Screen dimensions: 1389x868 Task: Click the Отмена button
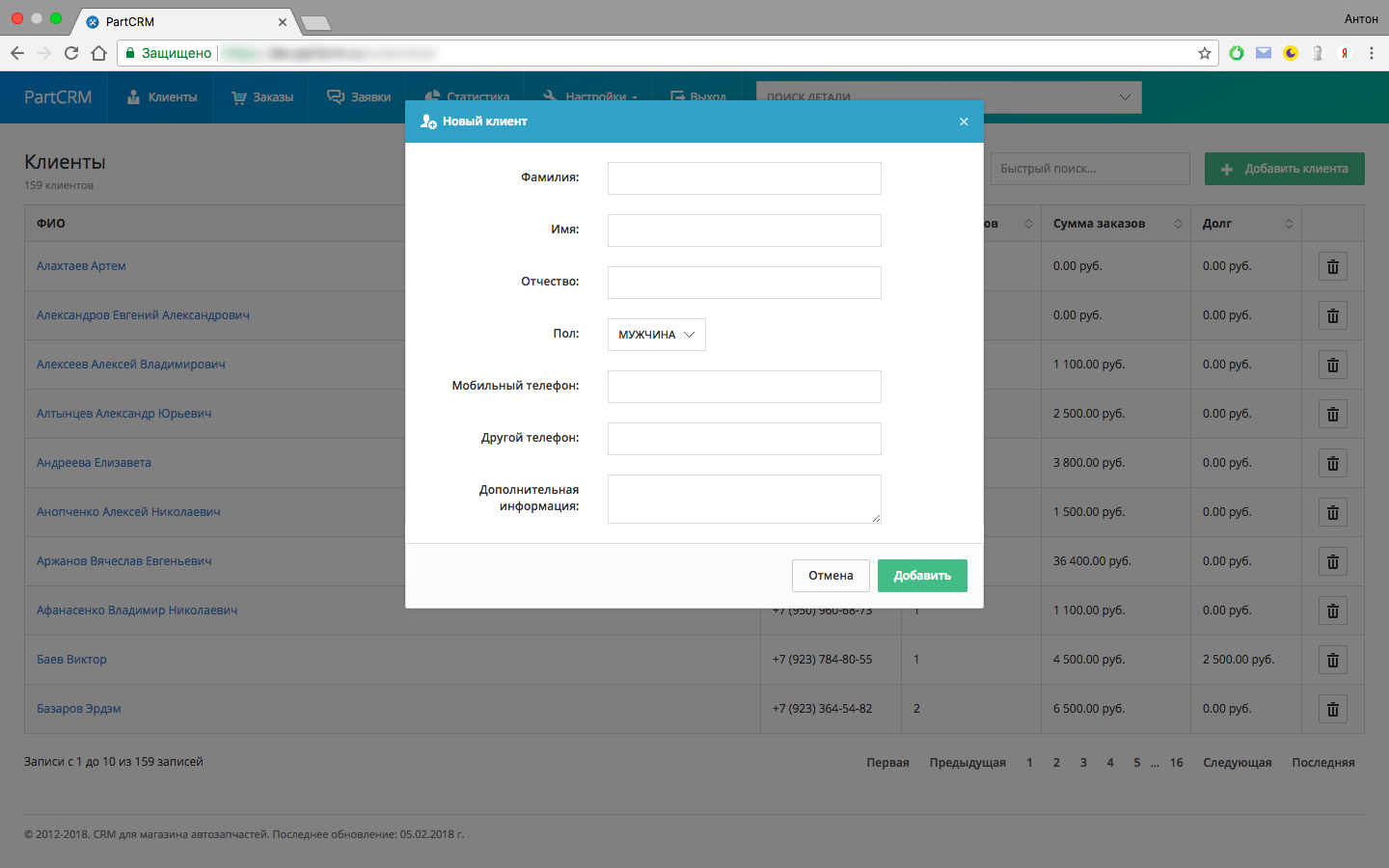pos(831,576)
